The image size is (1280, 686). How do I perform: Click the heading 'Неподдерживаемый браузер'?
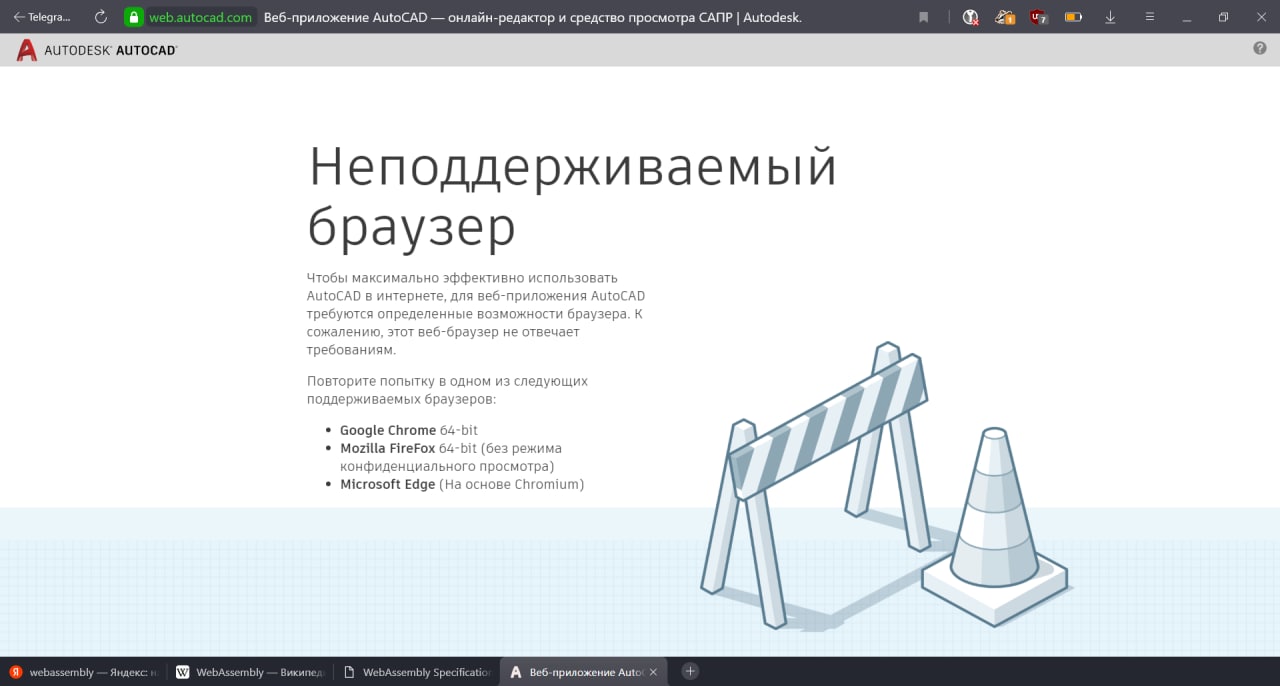571,196
